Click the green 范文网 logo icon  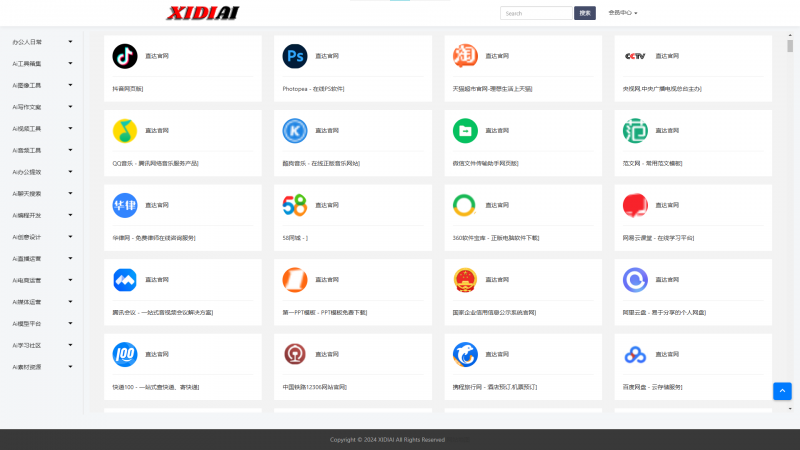635,131
